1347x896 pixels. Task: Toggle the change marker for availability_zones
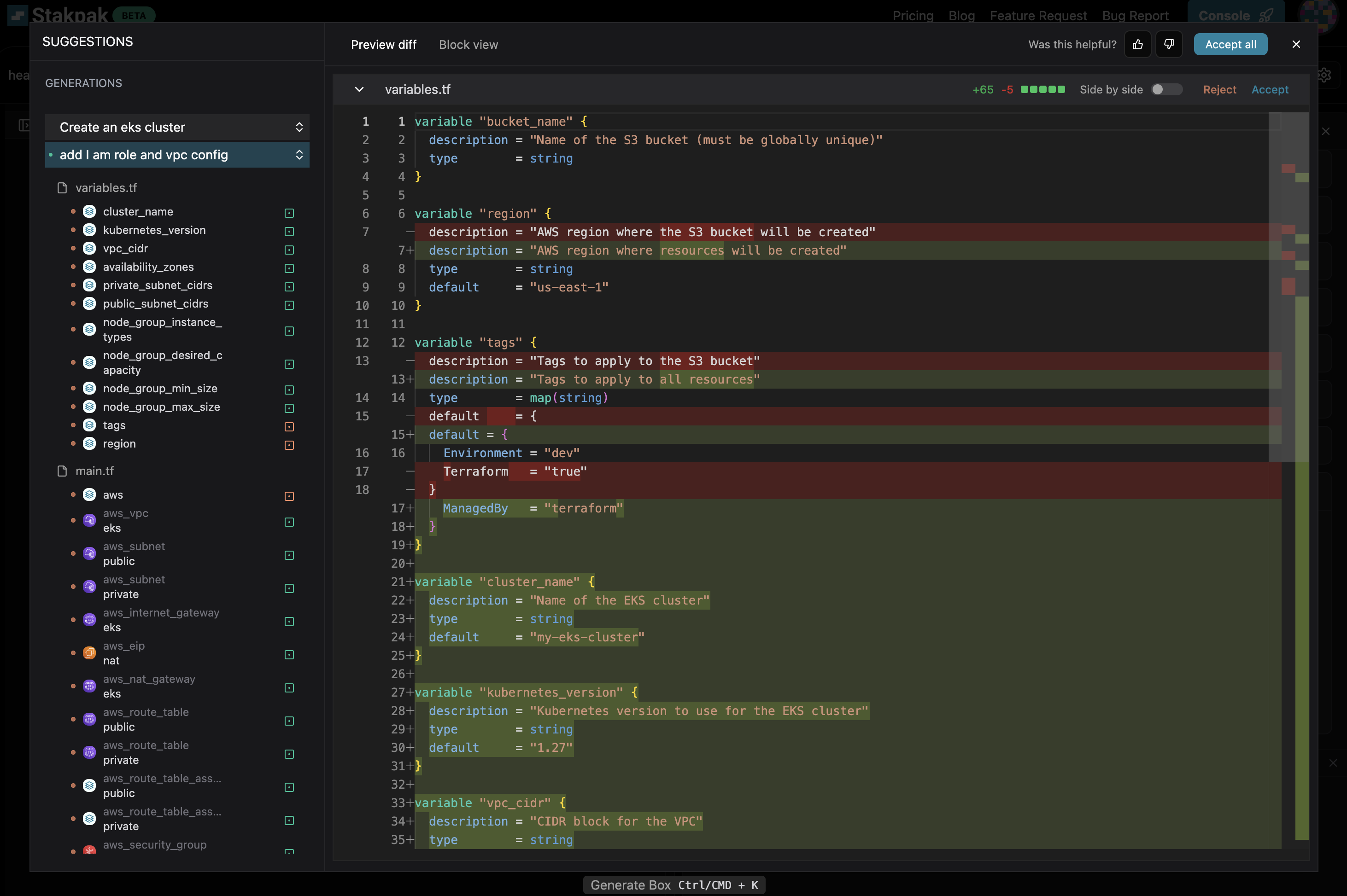289,268
